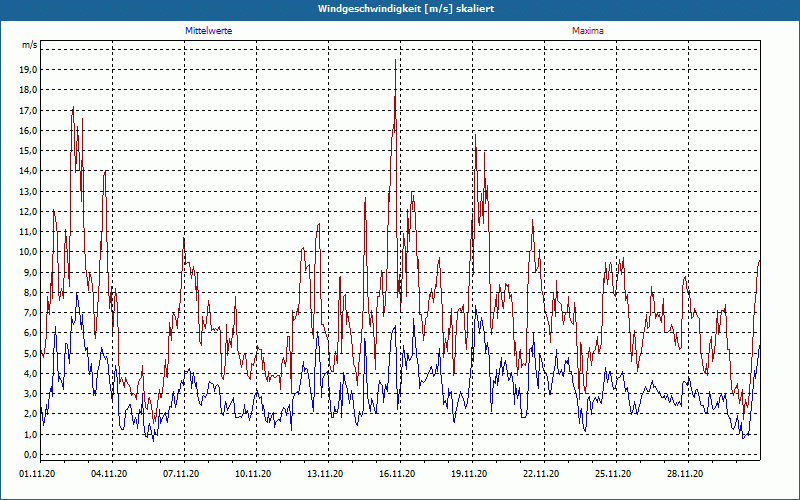Screen dimensions: 800x500
Task: Click the 9,0 y-axis value
Action: click(x=30, y=272)
